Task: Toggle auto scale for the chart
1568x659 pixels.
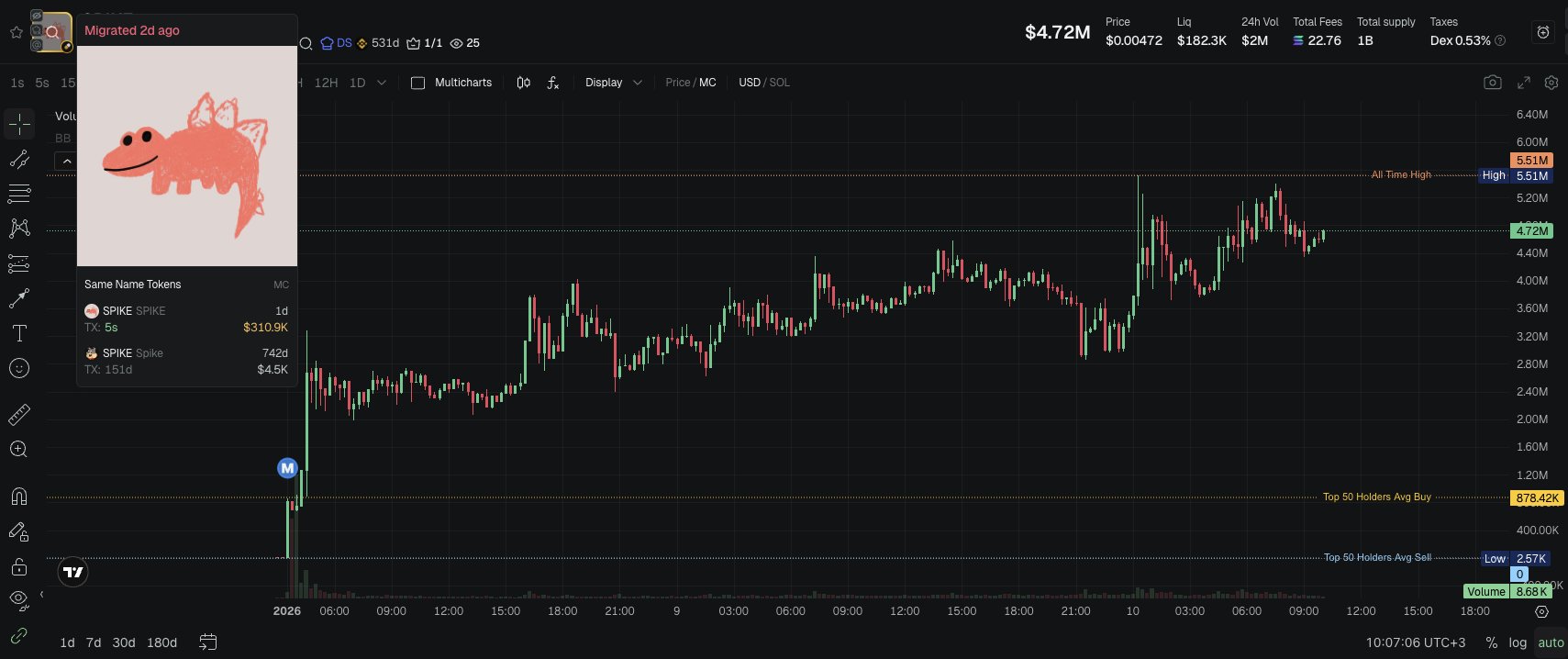Action: coord(1551,642)
